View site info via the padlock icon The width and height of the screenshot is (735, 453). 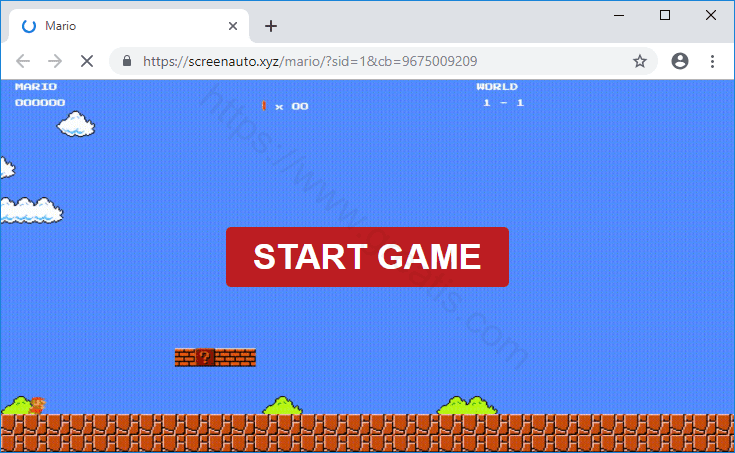point(127,61)
